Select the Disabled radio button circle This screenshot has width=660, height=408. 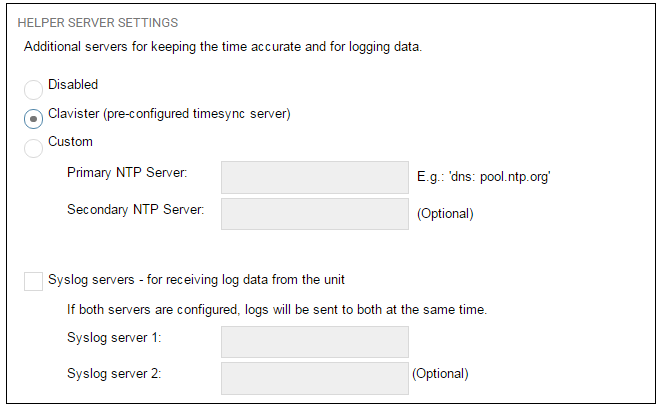(34, 89)
